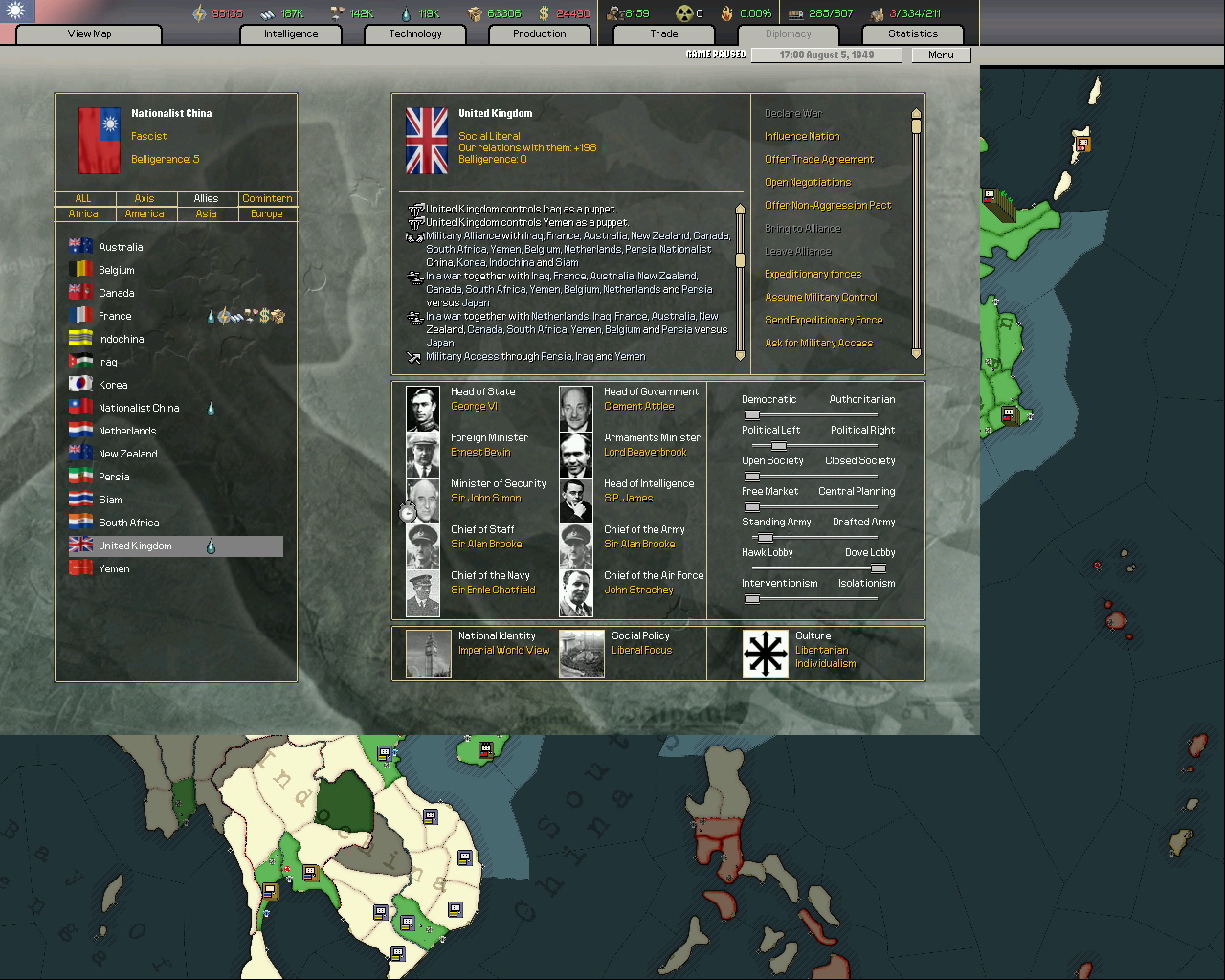Switch to the Production tab
This screenshot has height=980, width=1225.
point(539,33)
